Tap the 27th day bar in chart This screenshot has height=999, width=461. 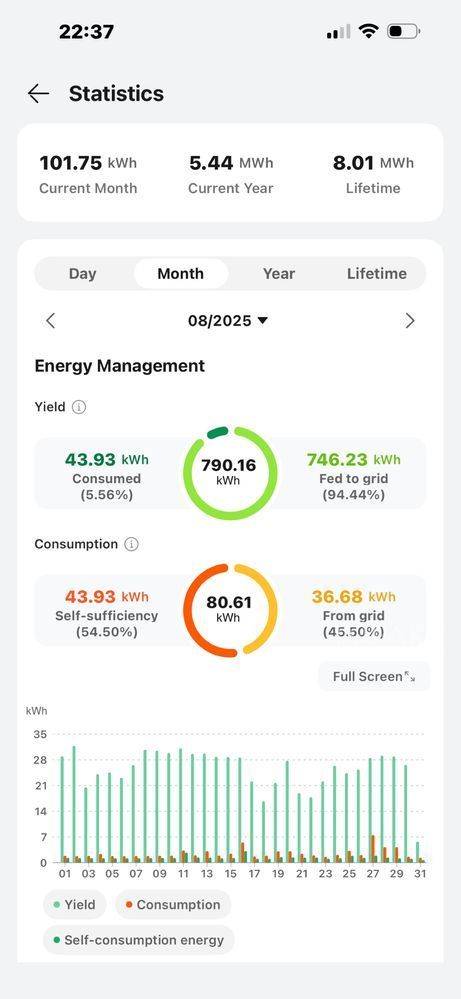pos(371,810)
